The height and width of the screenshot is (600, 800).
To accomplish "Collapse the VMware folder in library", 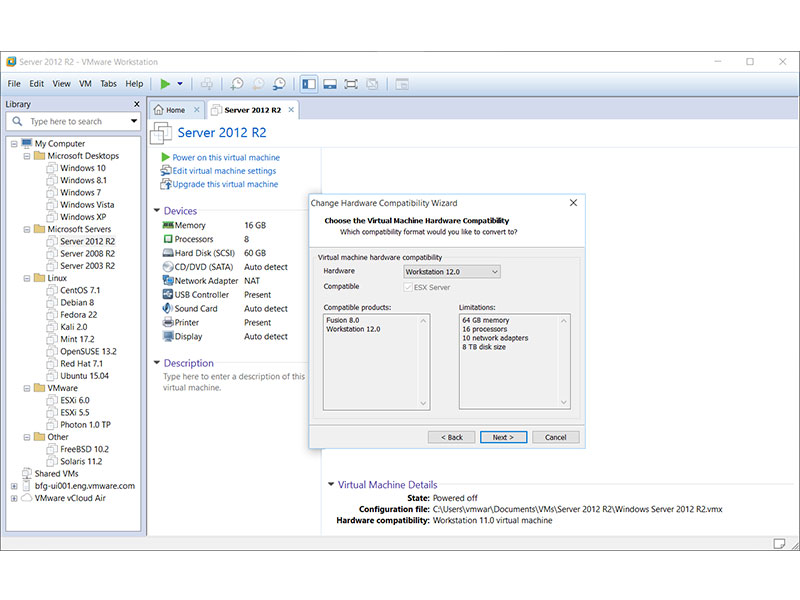I will tap(27, 388).
